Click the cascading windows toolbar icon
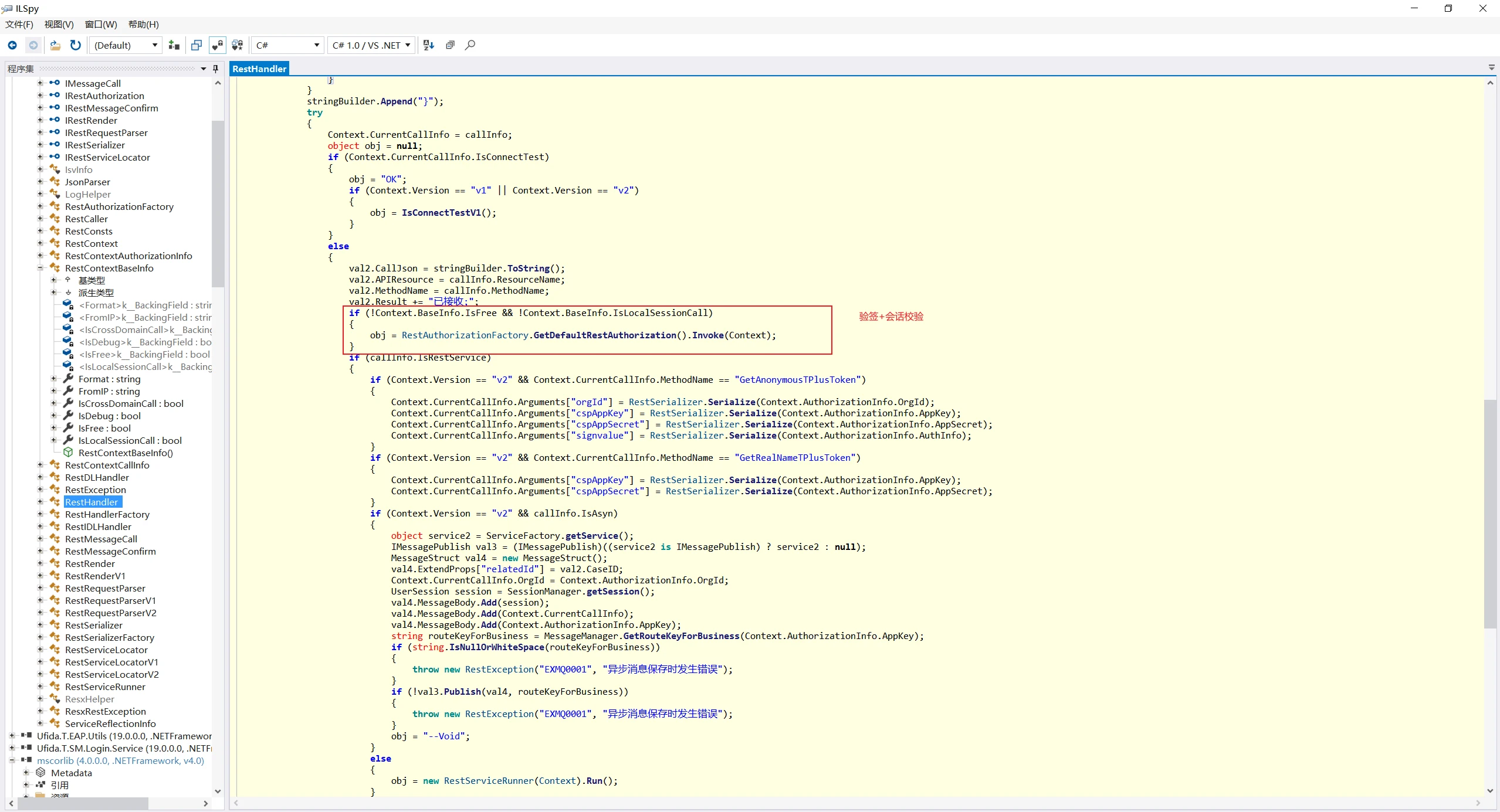 (197, 45)
